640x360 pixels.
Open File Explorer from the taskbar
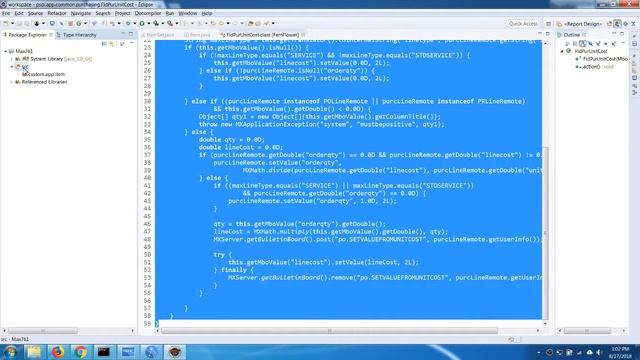(33, 352)
